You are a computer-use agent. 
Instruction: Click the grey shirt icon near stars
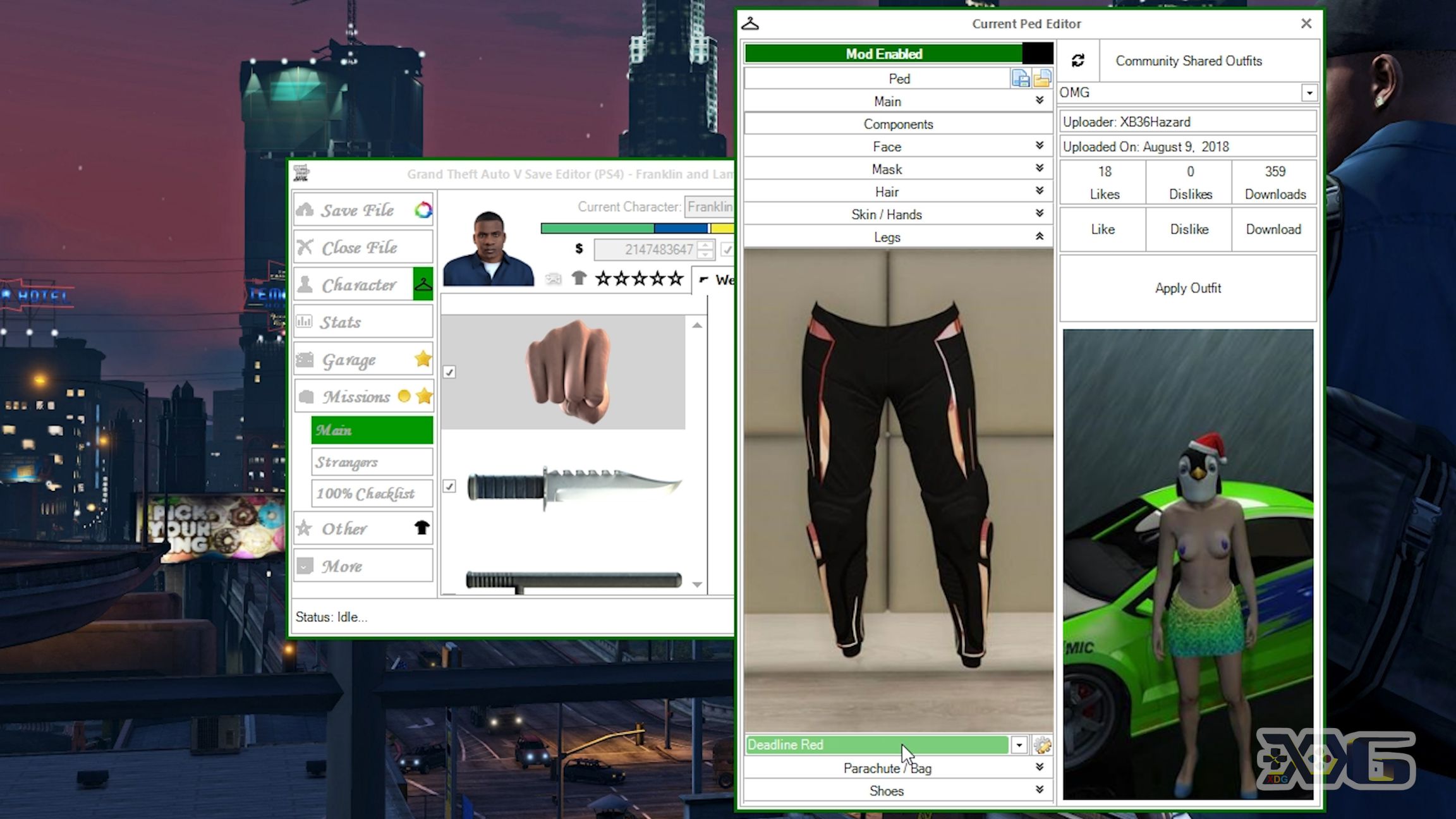click(x=578, y=278)
